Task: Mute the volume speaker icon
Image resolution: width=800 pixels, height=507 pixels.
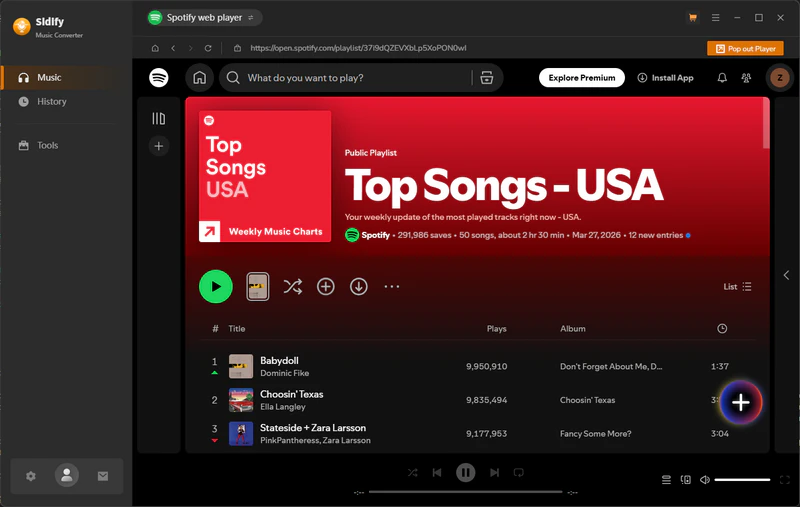Action: pyautogui.click(x=704, y=480)
